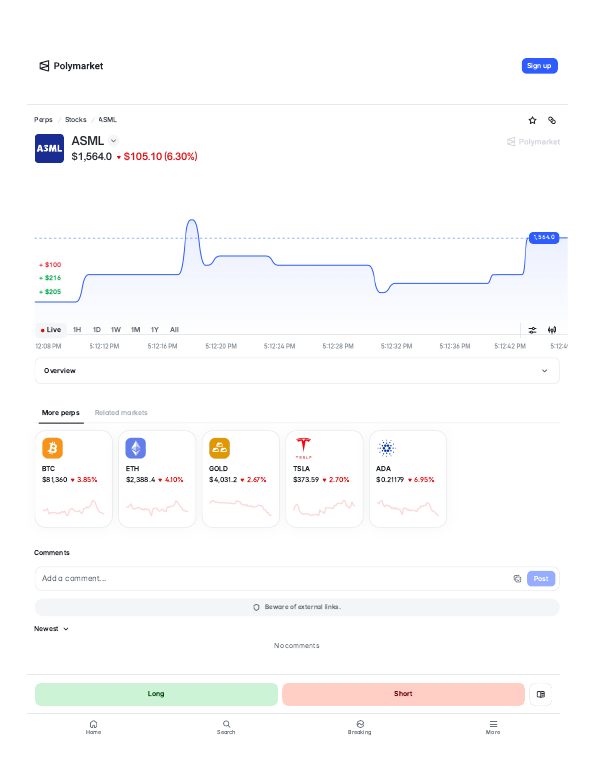Copy the market link icon
The width and height of the screenshot is (595, 770).
tap(552, 120)
